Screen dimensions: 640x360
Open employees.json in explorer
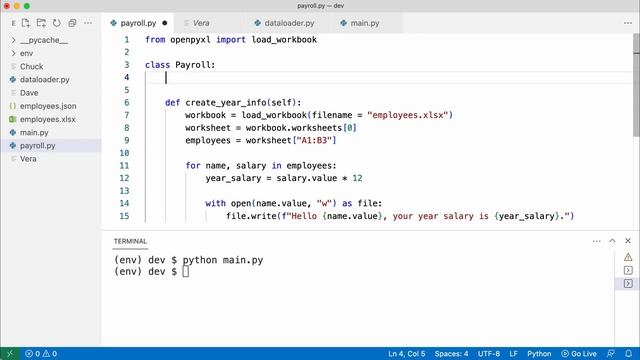(51, 106)
